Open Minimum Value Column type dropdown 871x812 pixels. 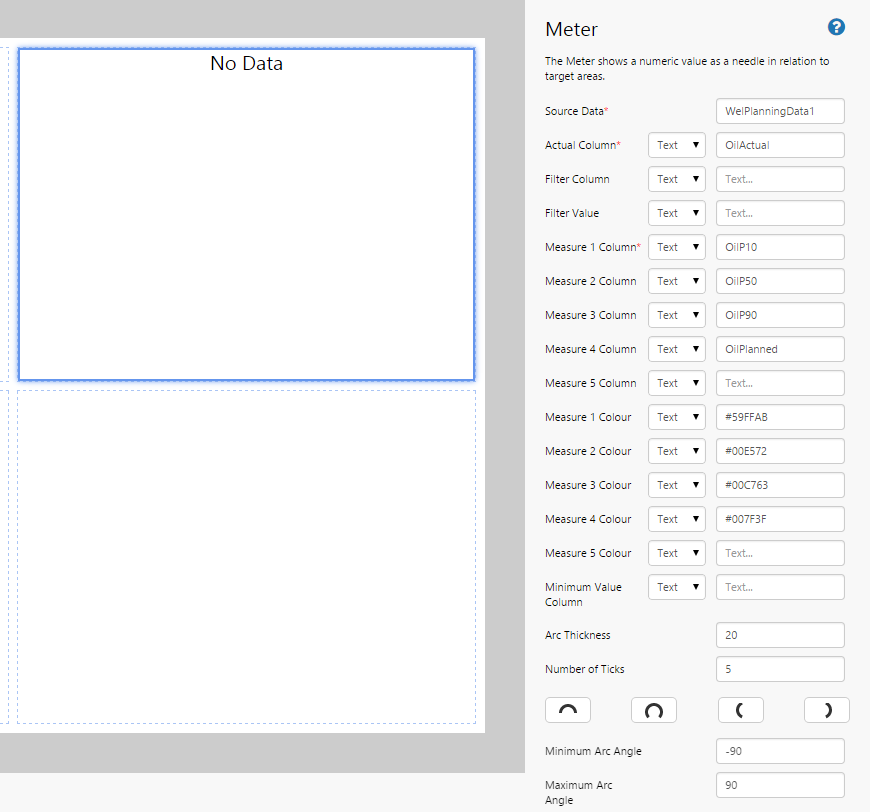(x=676, y=587)
